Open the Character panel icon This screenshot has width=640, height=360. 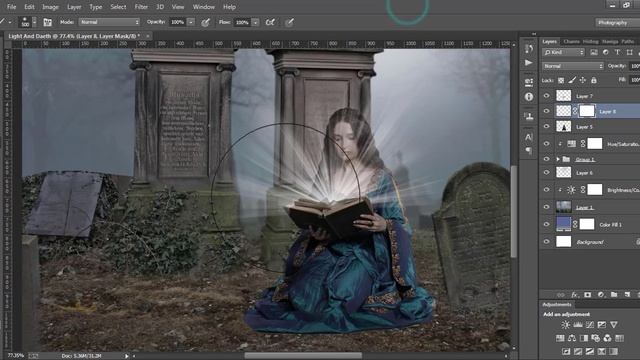tap(529, 137)
